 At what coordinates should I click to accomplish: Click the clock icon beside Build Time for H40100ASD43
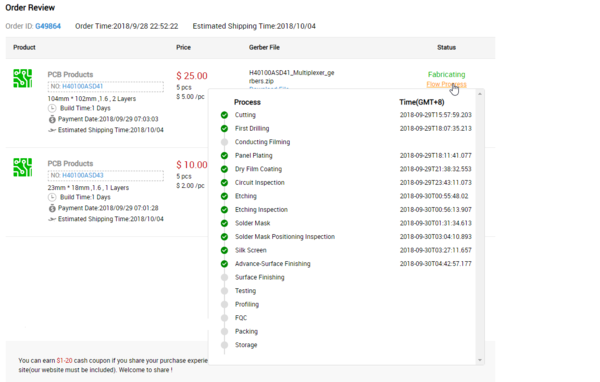[52, 197]
